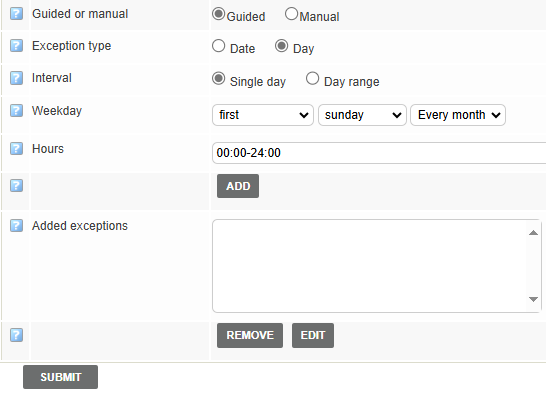Select Day range interval

312,78
